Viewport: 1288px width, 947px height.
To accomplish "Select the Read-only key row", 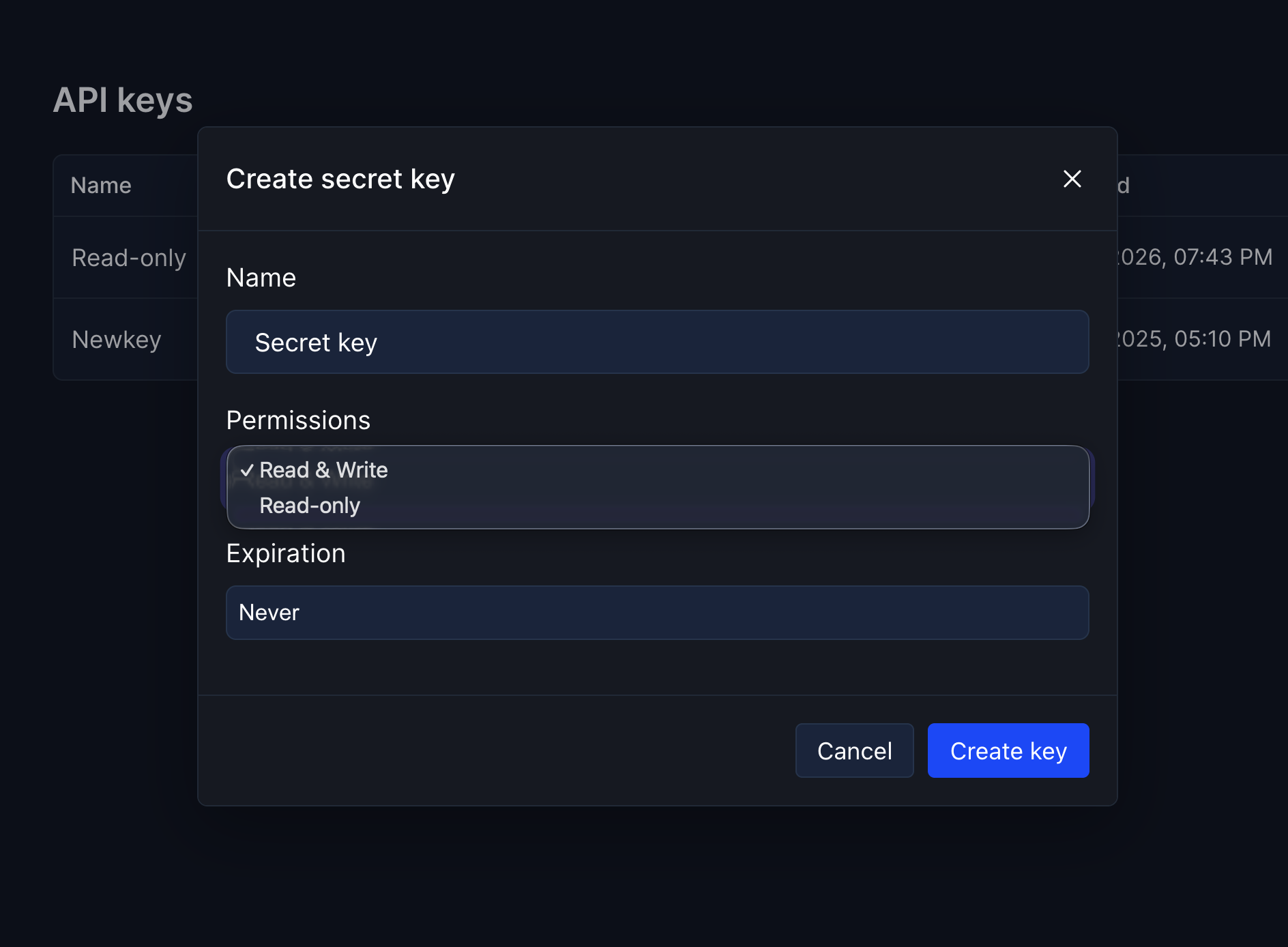I will (128, 257).
